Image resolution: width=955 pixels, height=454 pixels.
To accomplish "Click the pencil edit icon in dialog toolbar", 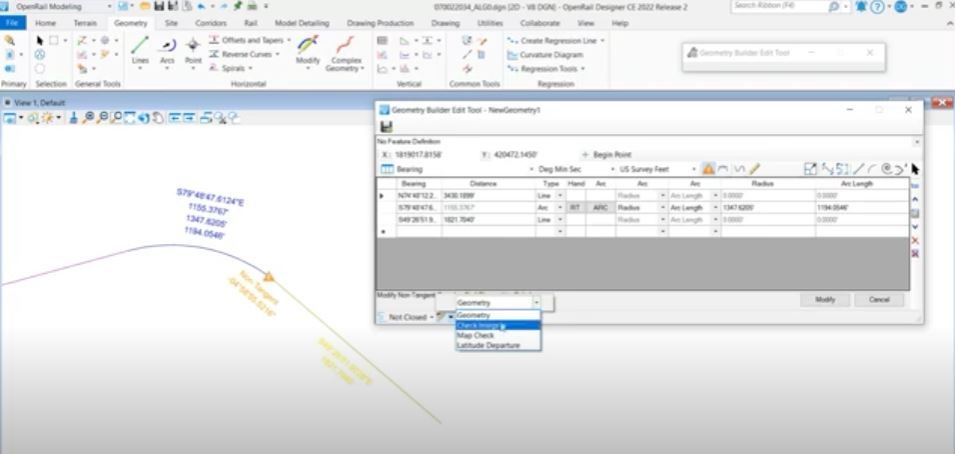I will tap(754, 169).
